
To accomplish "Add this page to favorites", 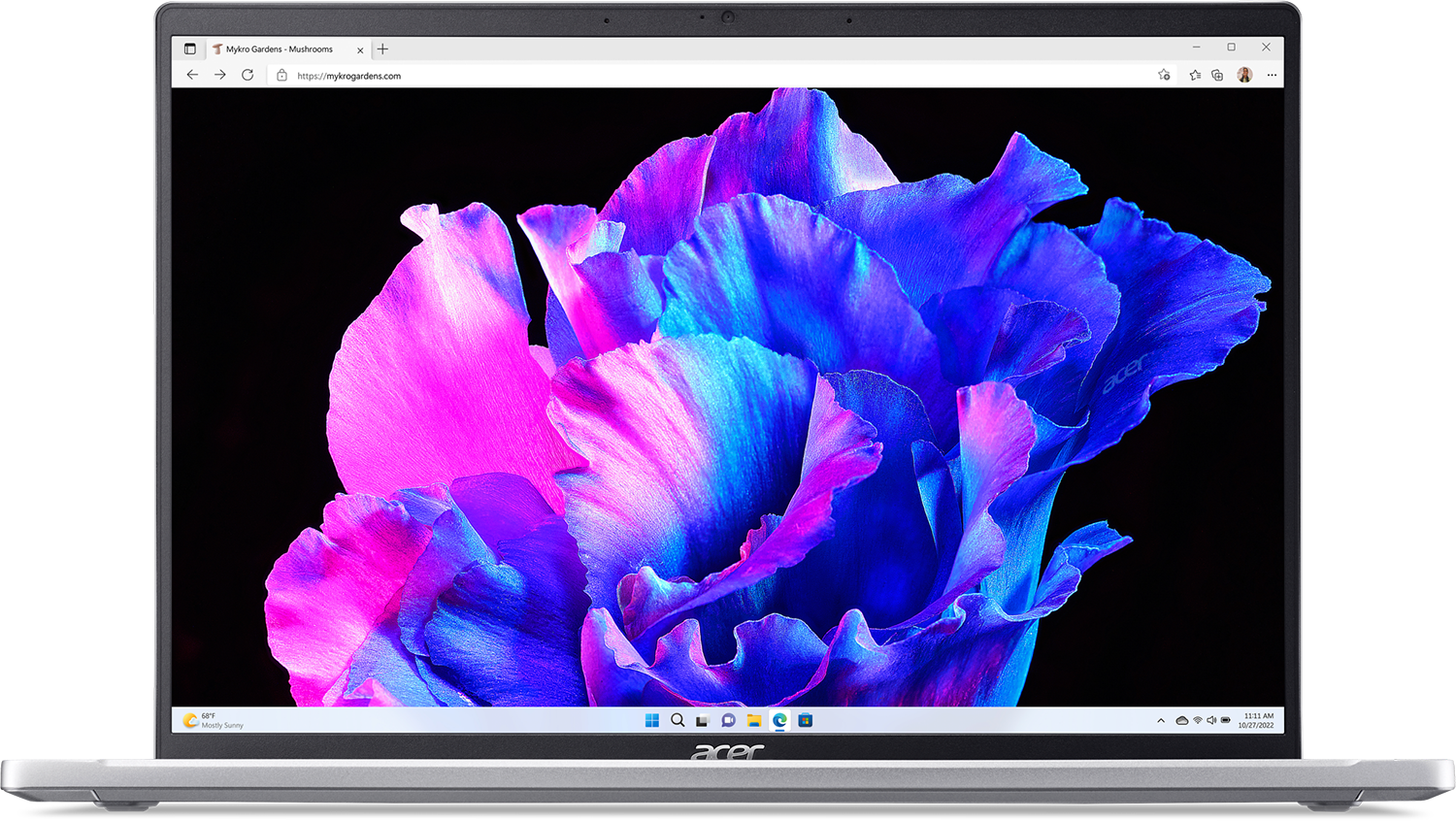I will tap(1164, 75).
